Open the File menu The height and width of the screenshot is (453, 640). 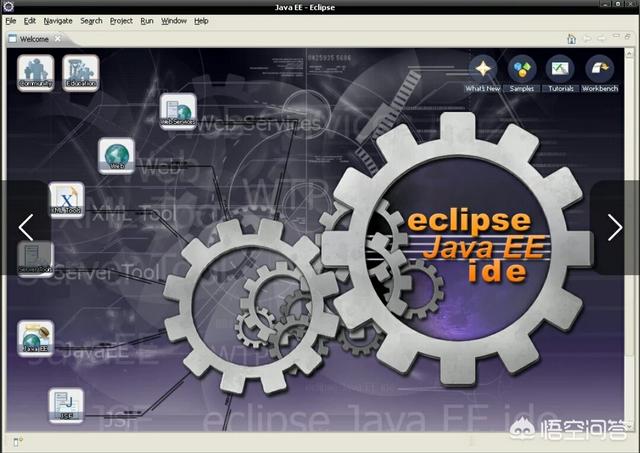pyautogui.click(x=11, y=21)
